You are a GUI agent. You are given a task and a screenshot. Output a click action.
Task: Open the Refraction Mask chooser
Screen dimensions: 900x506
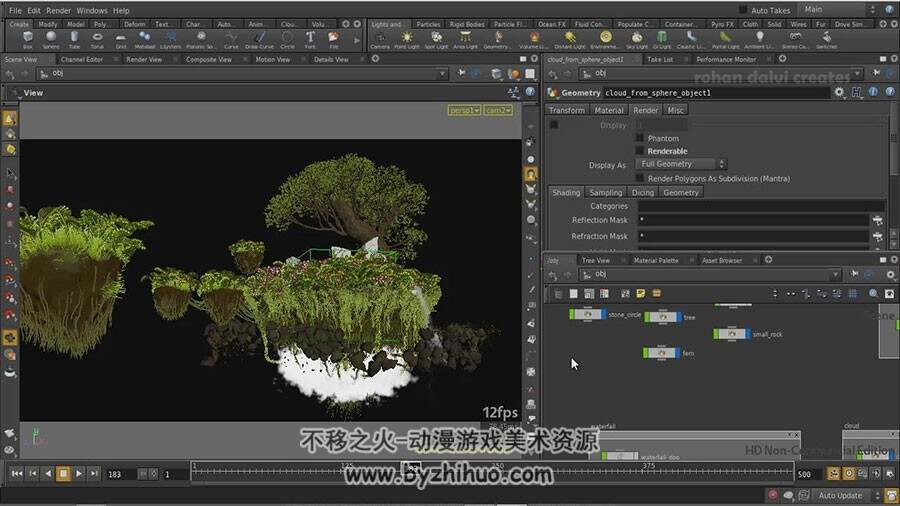[x=878, y=236]
